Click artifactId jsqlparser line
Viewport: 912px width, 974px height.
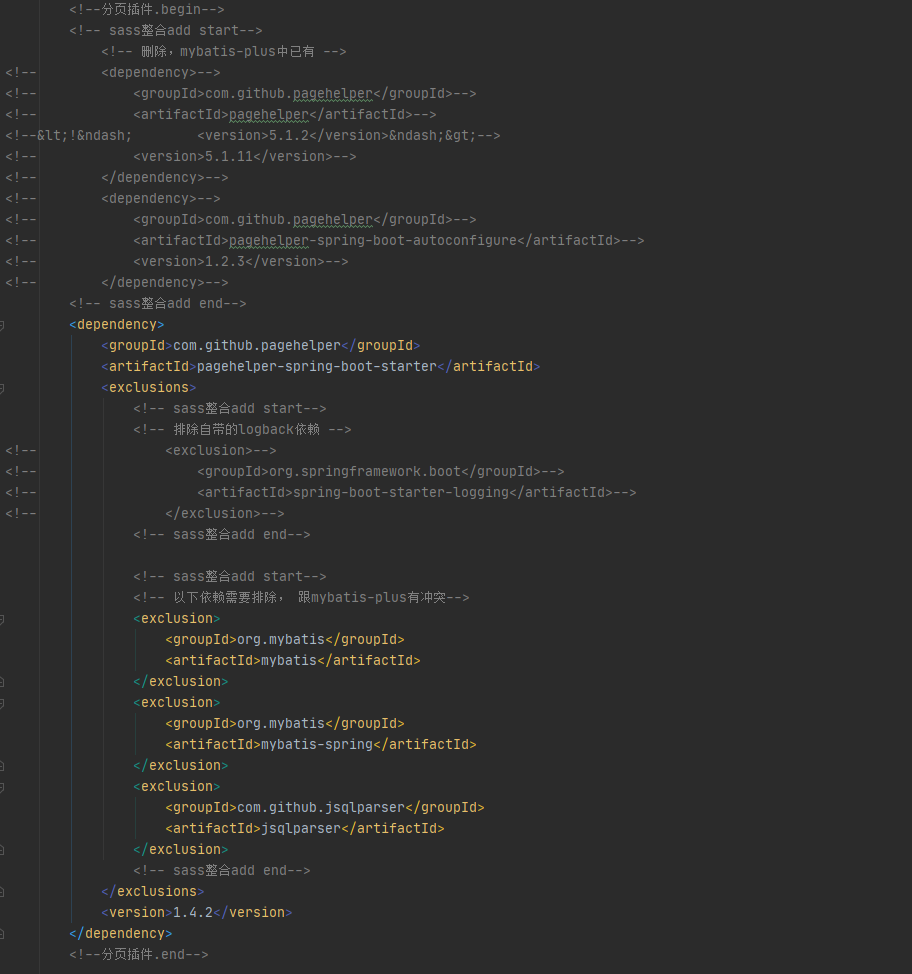(x=305, y=829)
